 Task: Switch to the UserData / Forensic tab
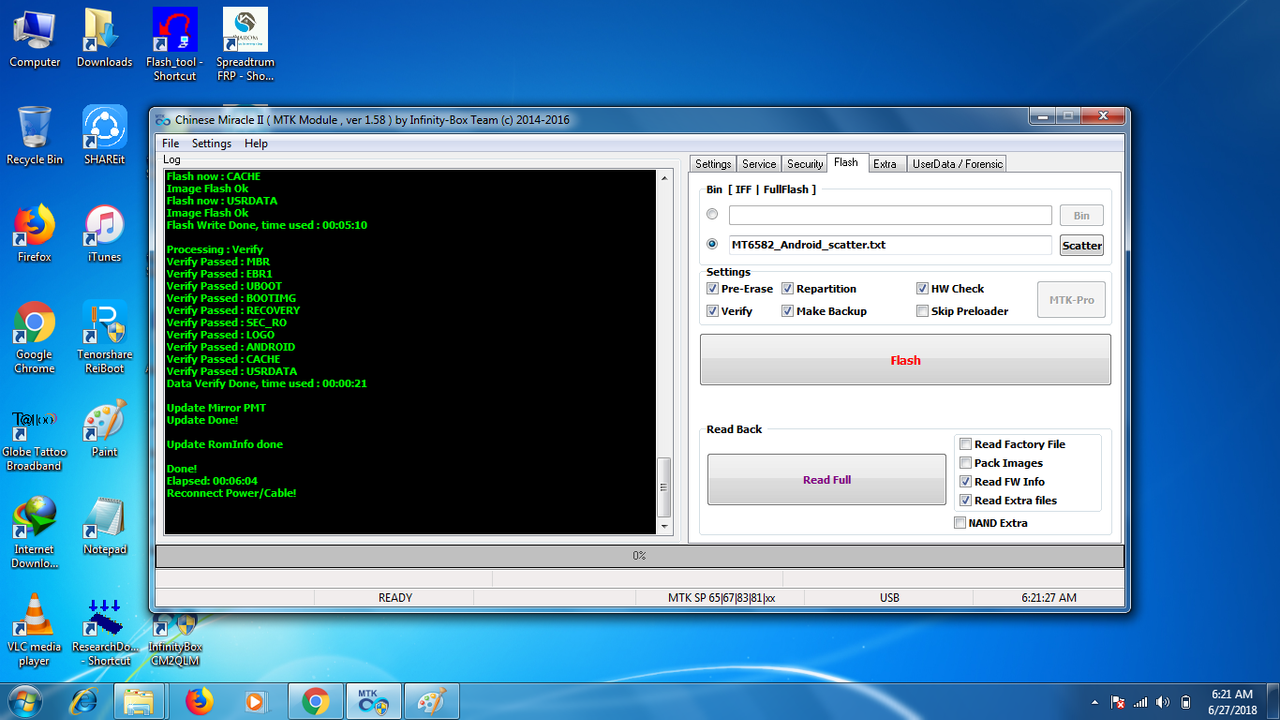tap(957, 164)
